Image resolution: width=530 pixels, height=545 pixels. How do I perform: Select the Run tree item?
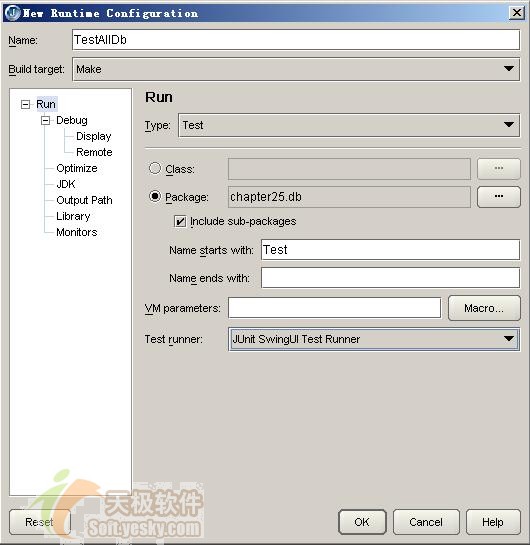46,104
